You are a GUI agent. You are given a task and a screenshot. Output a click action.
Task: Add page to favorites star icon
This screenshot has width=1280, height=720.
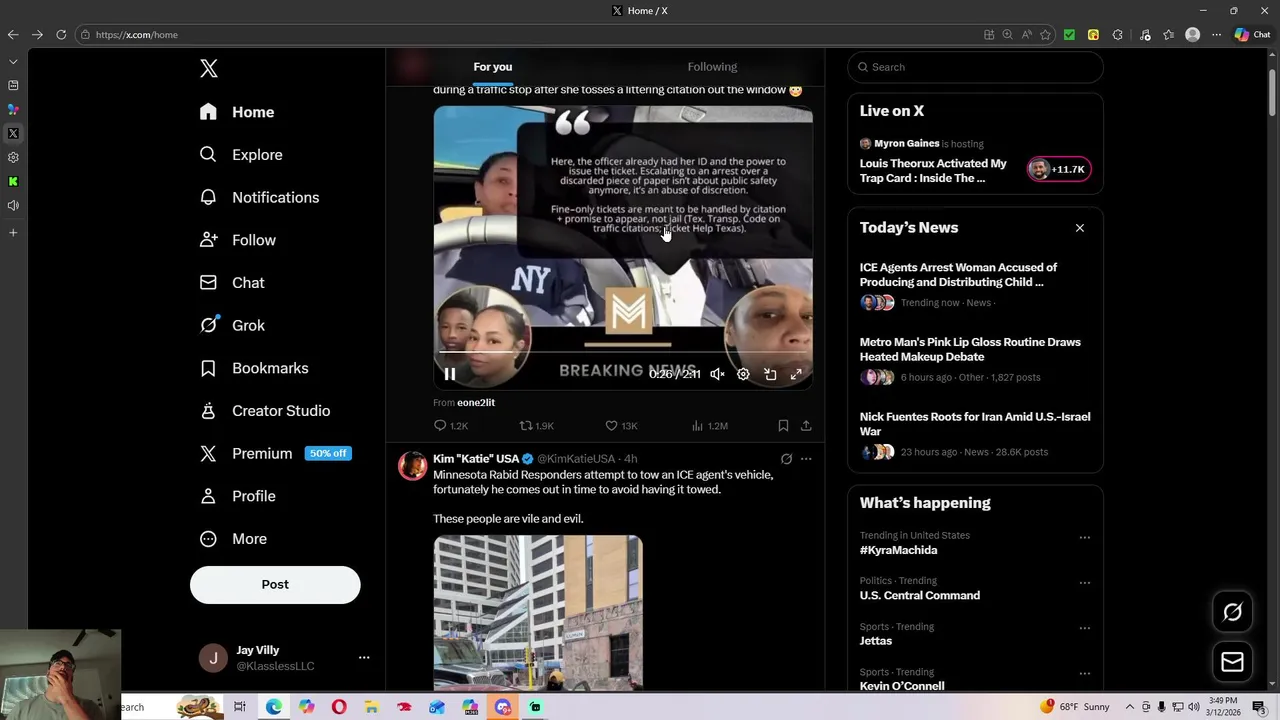pyautogui.click(x=1045, y=34)
